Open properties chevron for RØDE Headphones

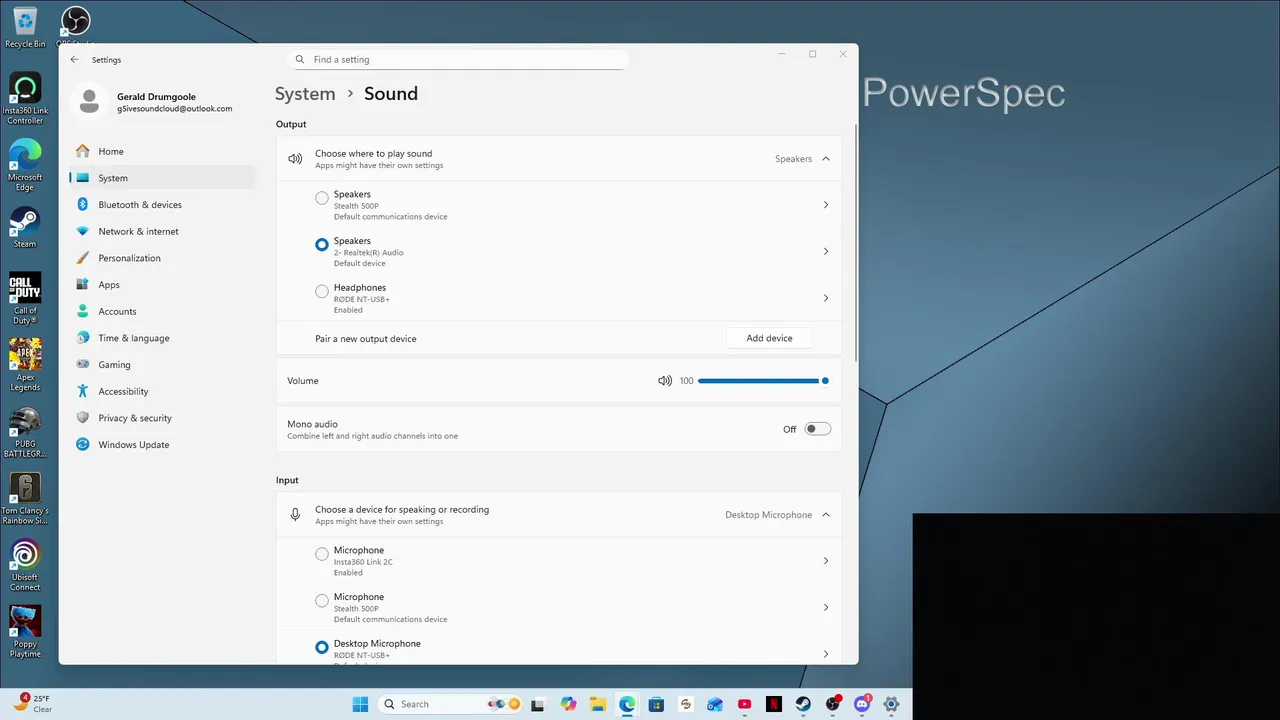click(x=826, y=298)
